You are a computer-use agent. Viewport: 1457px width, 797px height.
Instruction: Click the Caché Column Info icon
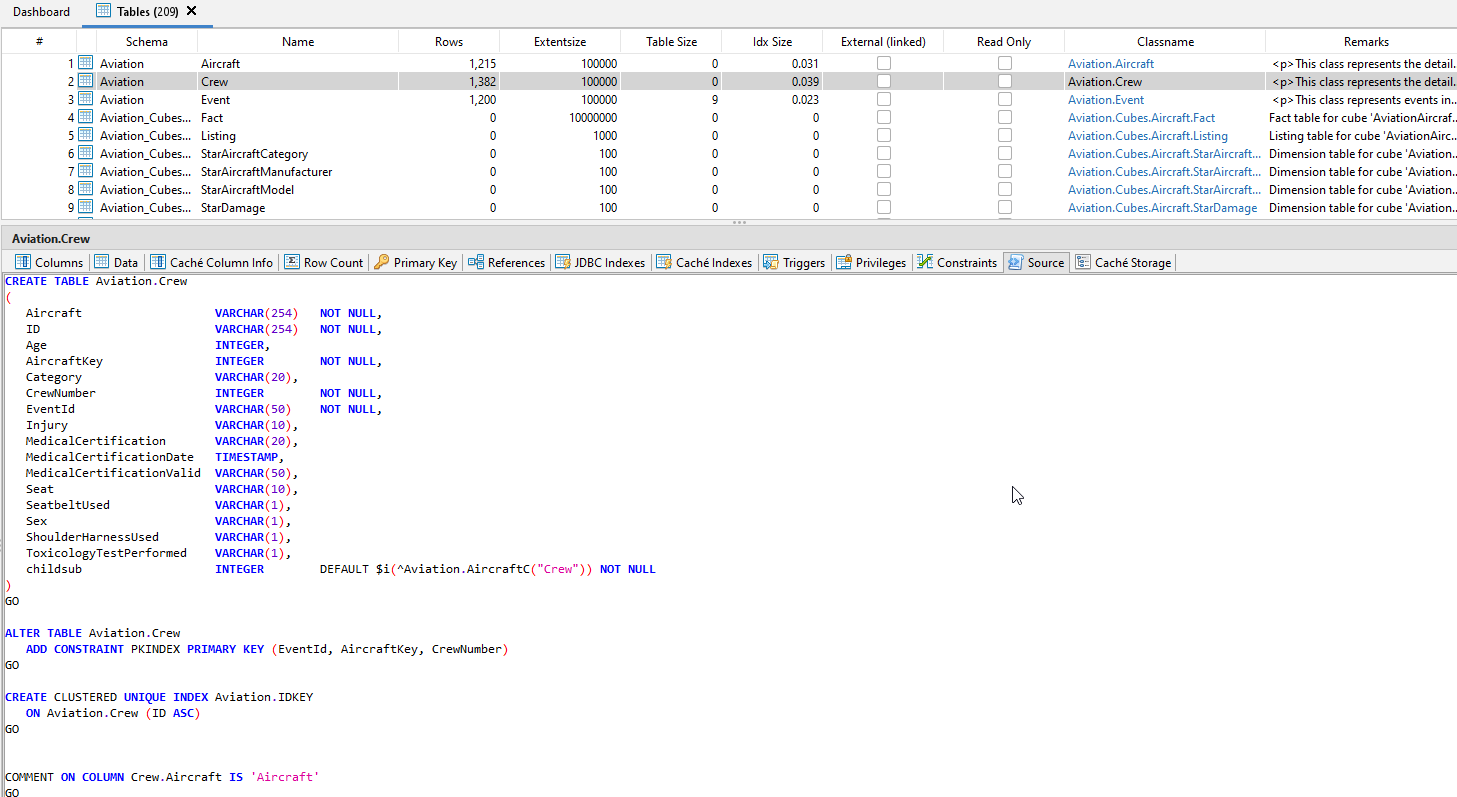[x=157, y=262]
